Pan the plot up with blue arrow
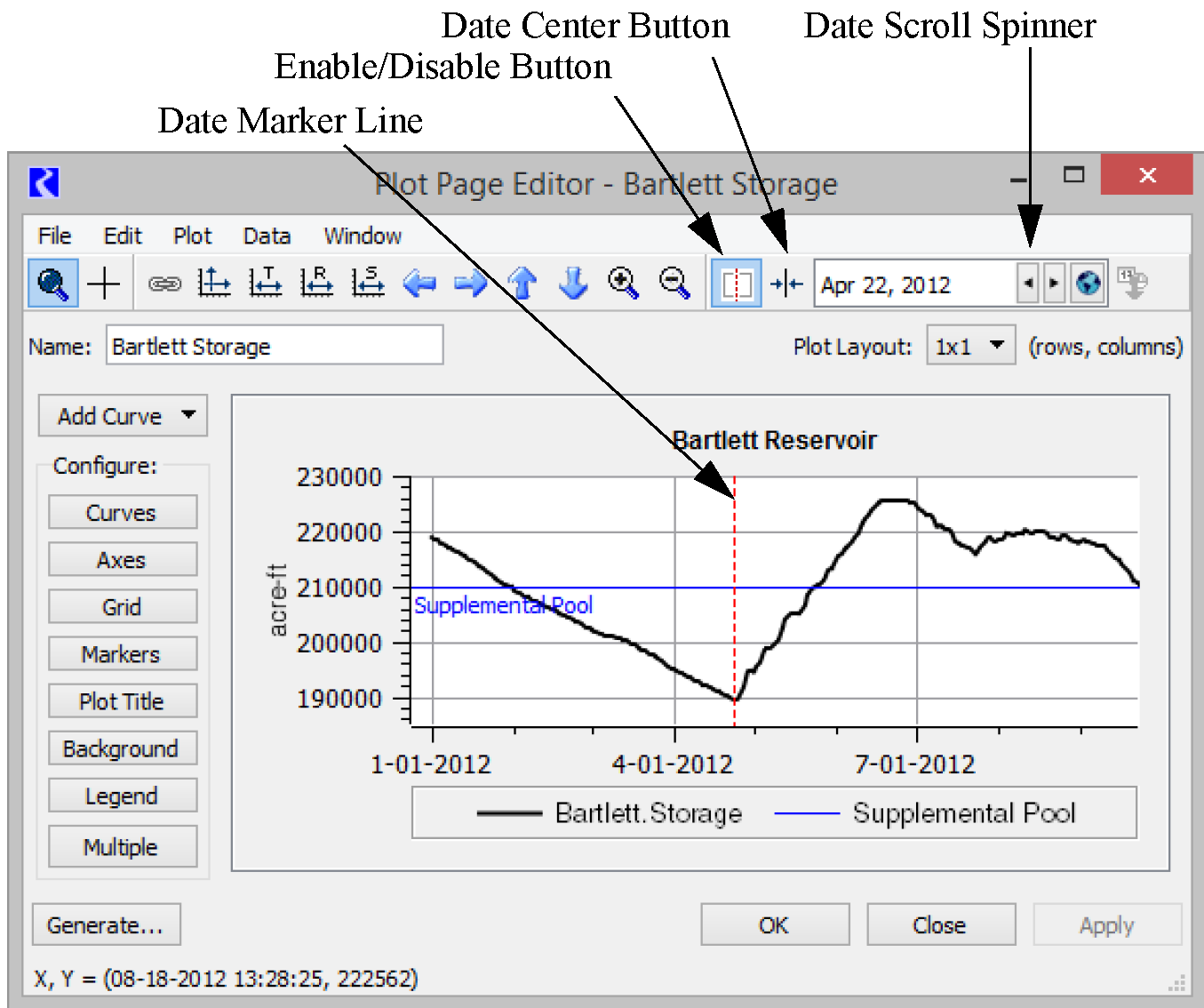 coord(522,284)
